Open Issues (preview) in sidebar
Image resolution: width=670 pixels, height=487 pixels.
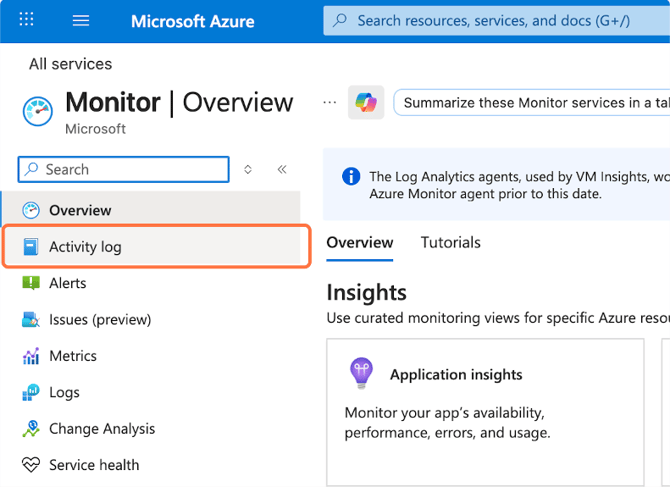point(100,320)
